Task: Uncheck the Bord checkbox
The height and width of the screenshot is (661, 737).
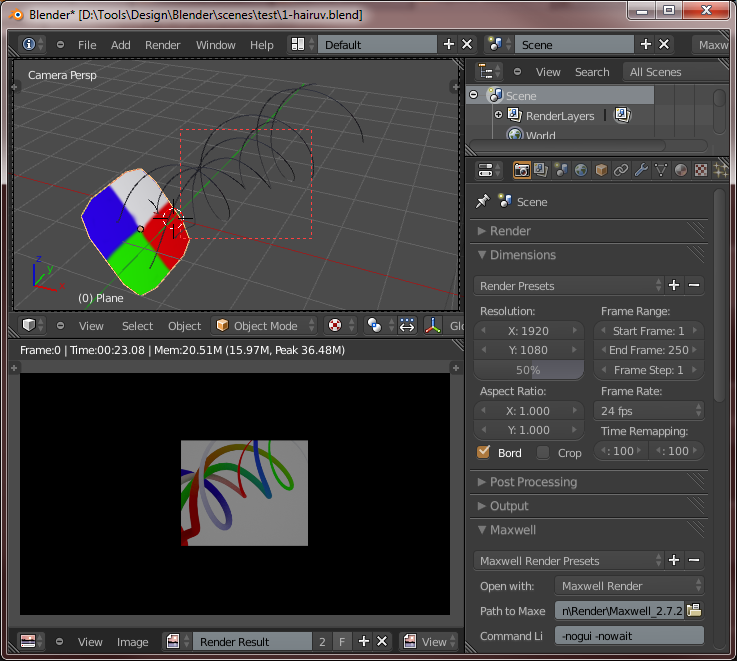Action: (483, 452)
